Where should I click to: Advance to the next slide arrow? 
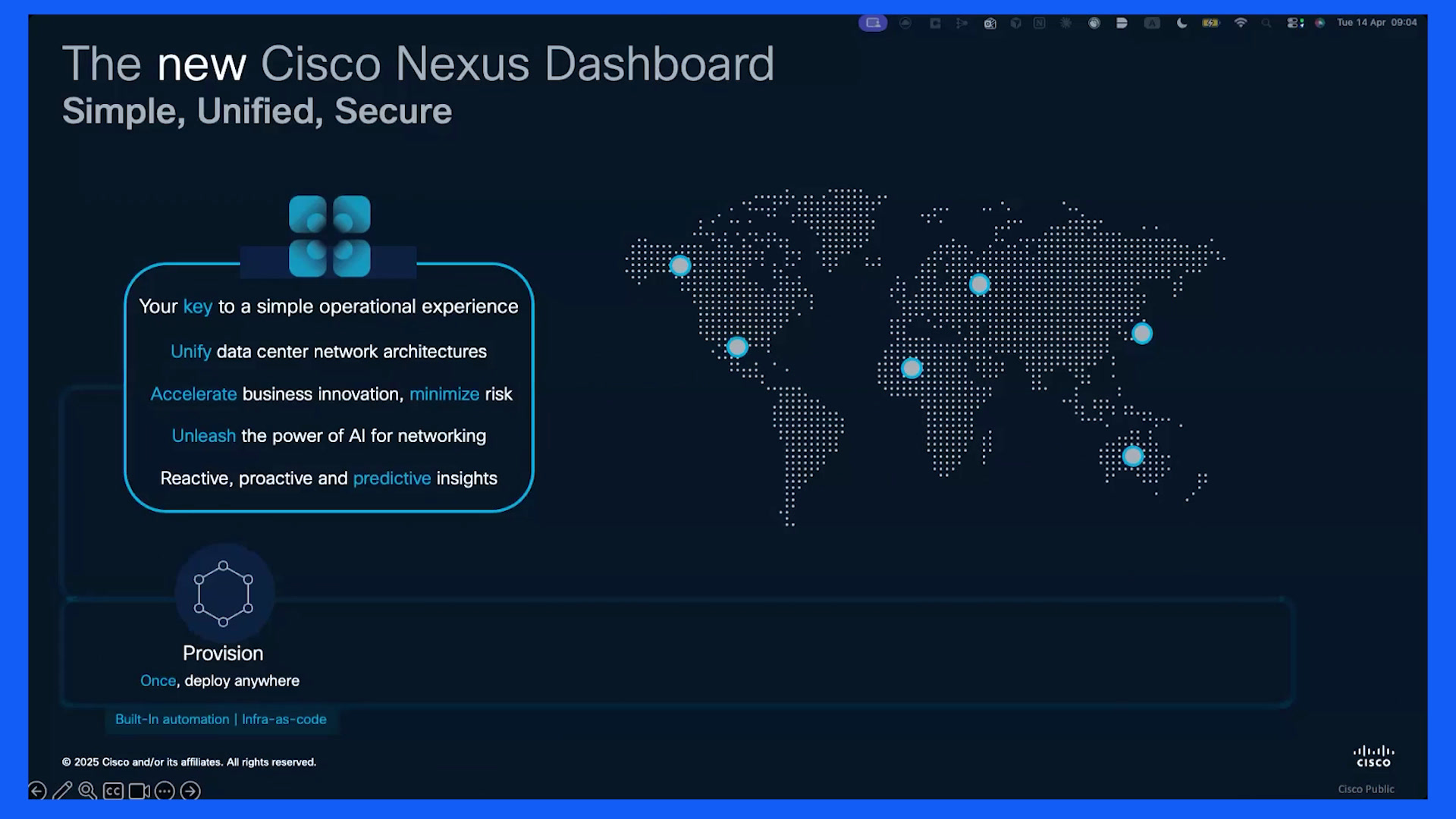(190, 791)
